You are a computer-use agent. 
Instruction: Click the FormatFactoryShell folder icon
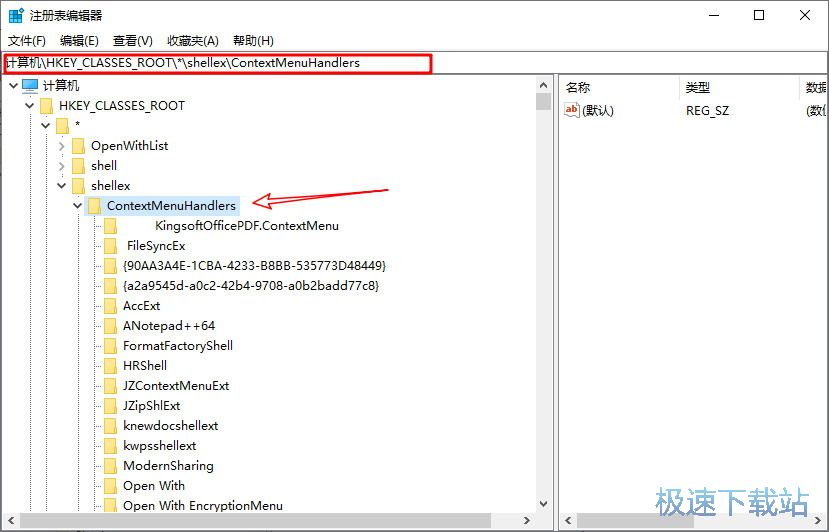tap(110, 346)
